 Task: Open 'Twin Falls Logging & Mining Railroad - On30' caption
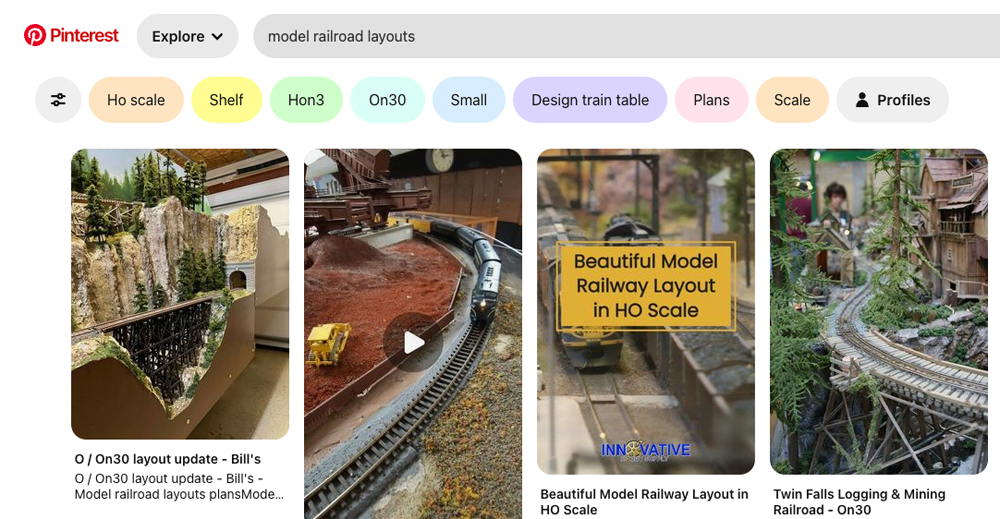[859, 502]
